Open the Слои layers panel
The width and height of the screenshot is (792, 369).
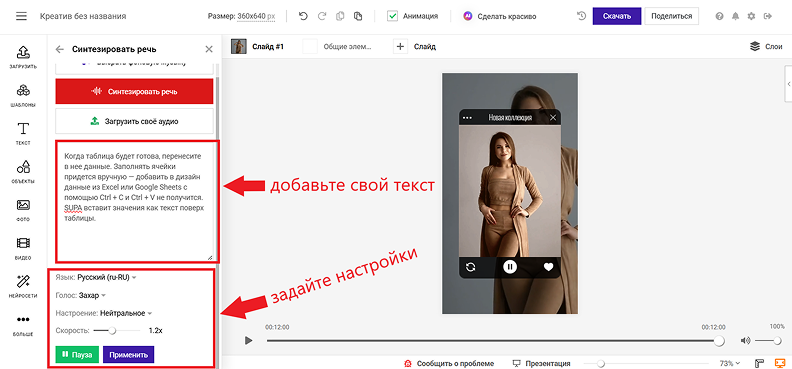[x=766, y=46]
